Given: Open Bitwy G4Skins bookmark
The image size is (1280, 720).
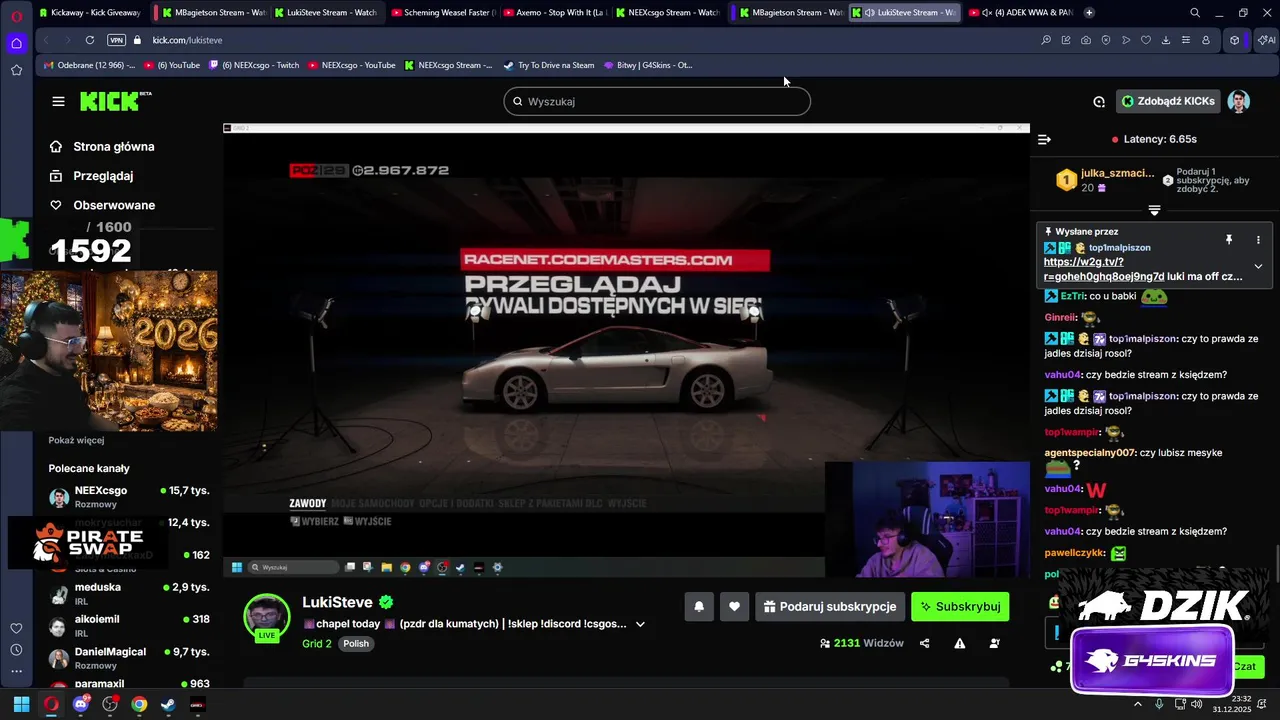Looking at the screenshot, I should pos(648,65).
